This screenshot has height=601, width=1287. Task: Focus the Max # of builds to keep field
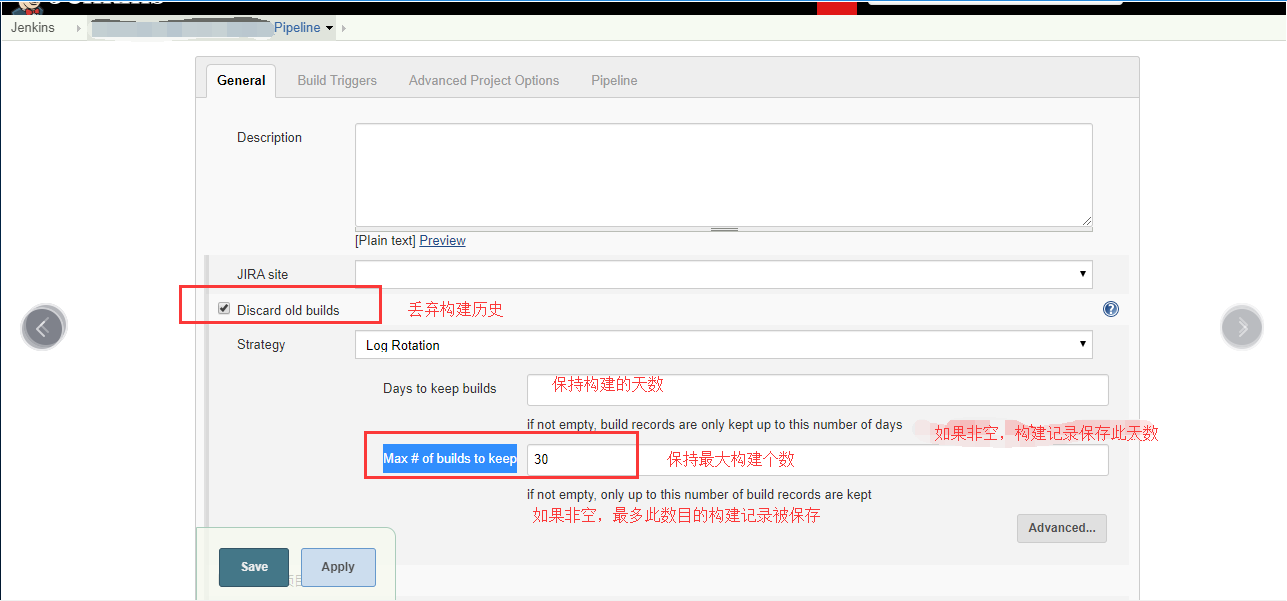click(818, 460)
